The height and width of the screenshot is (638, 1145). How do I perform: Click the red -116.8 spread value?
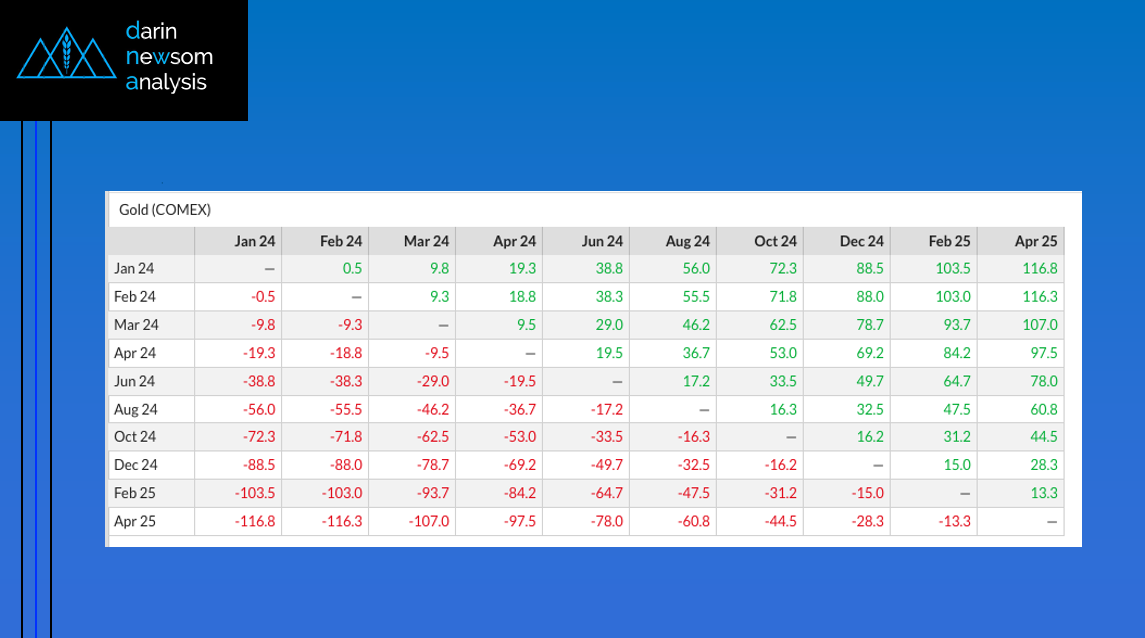tap(256, 521)
